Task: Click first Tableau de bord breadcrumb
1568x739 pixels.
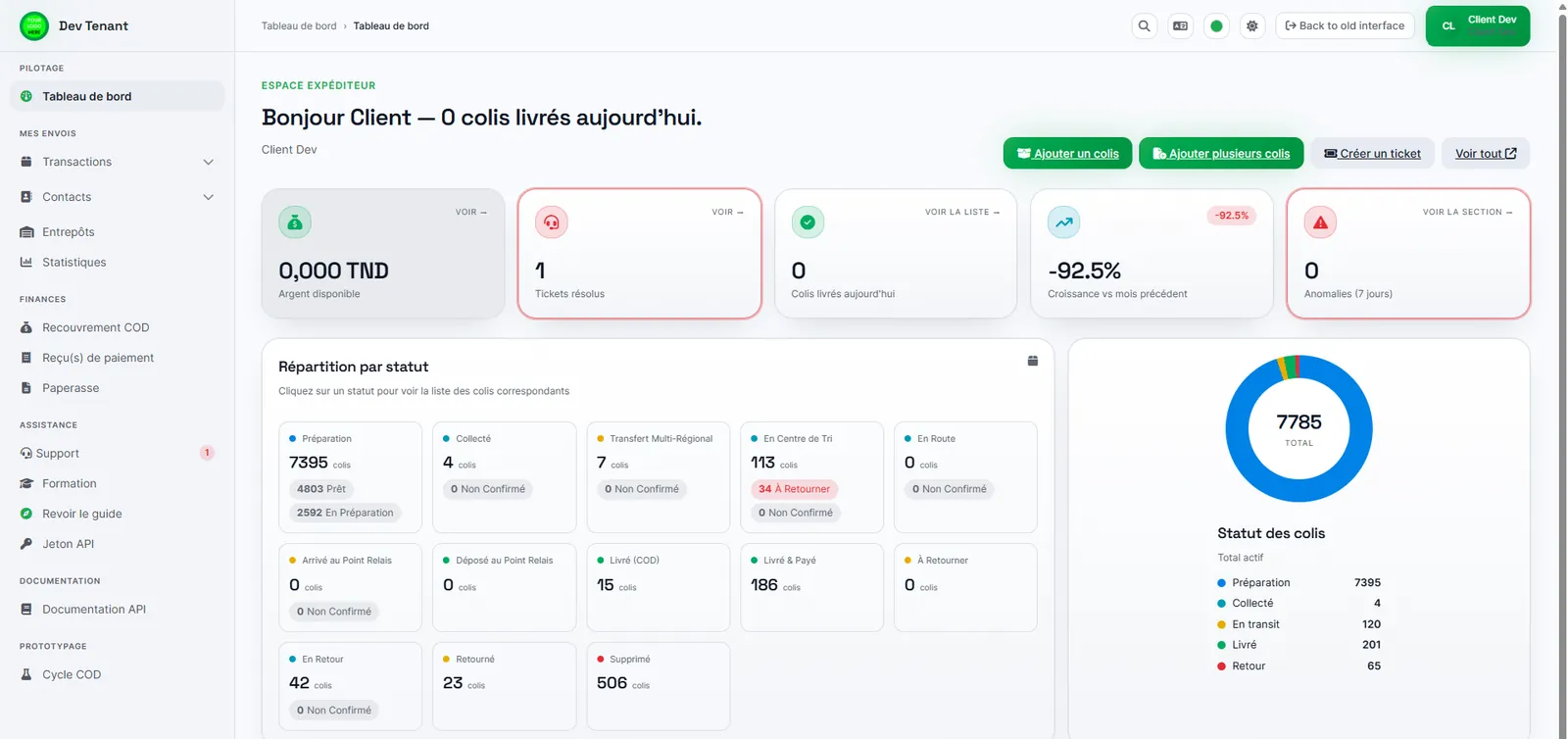Action: pyautogui.click(x=299, y=26)
